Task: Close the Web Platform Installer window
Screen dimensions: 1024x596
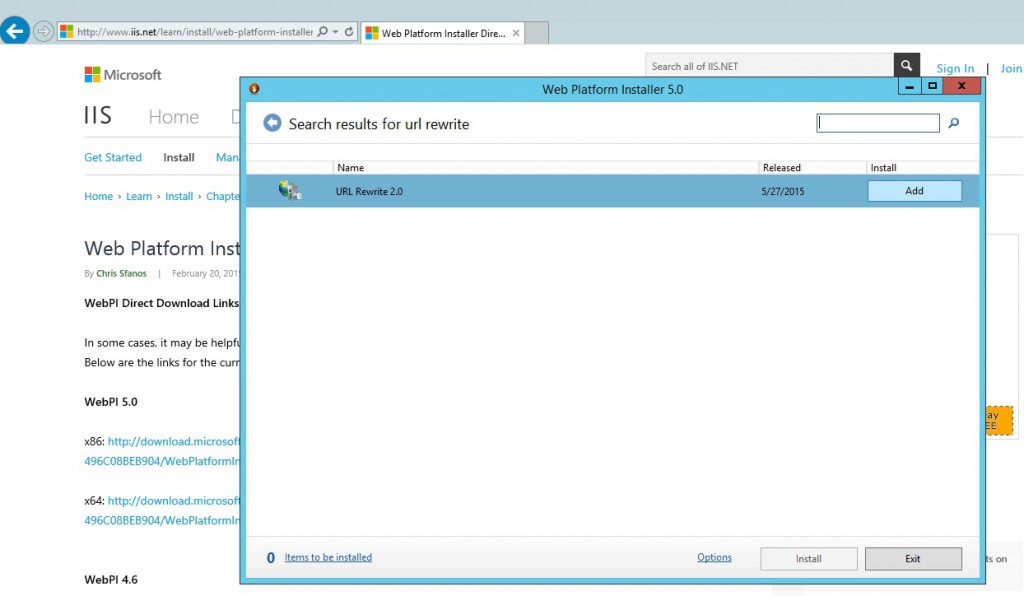Action: (x=962, y=86)
